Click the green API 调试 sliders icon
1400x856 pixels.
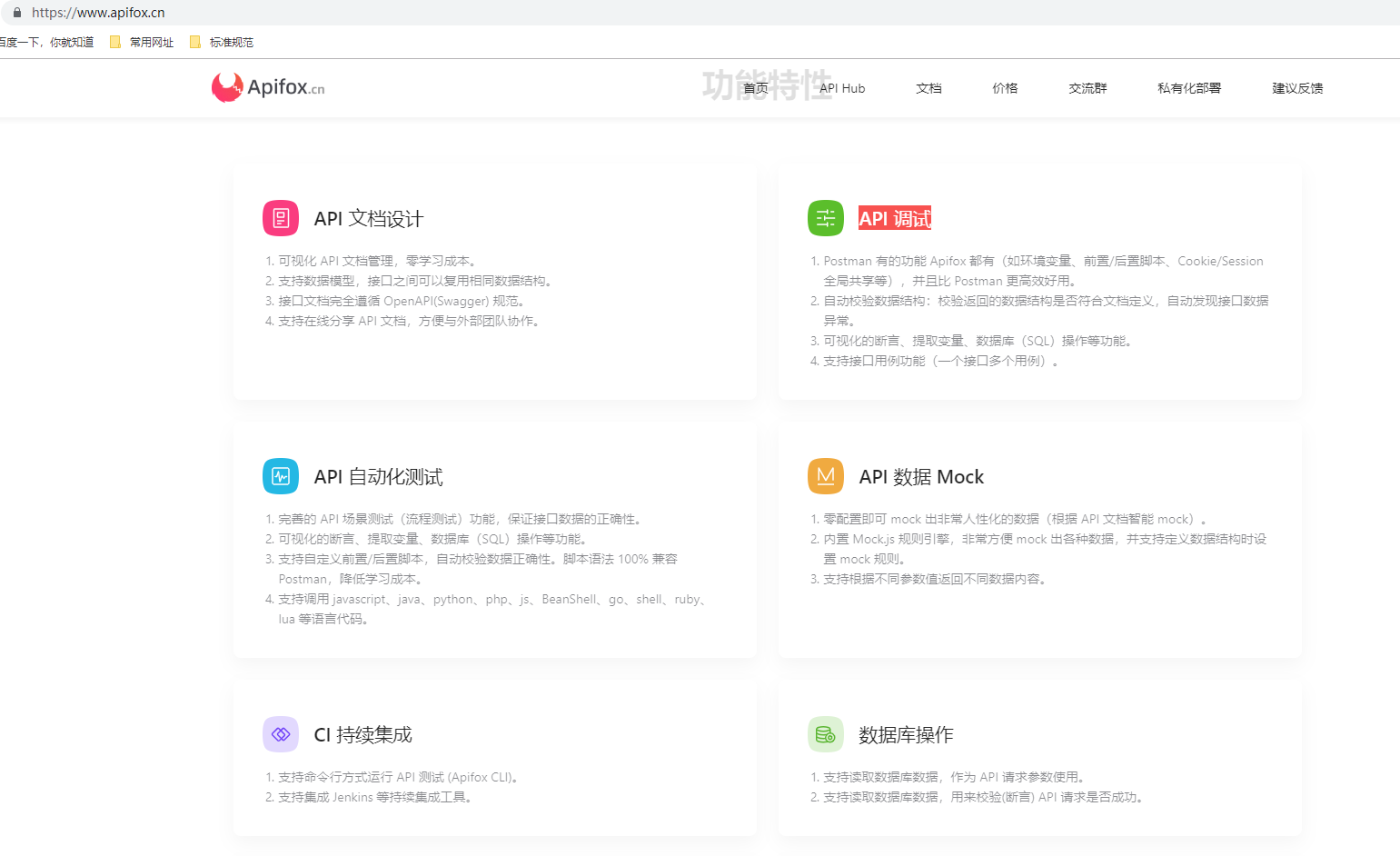coord(826,218)
